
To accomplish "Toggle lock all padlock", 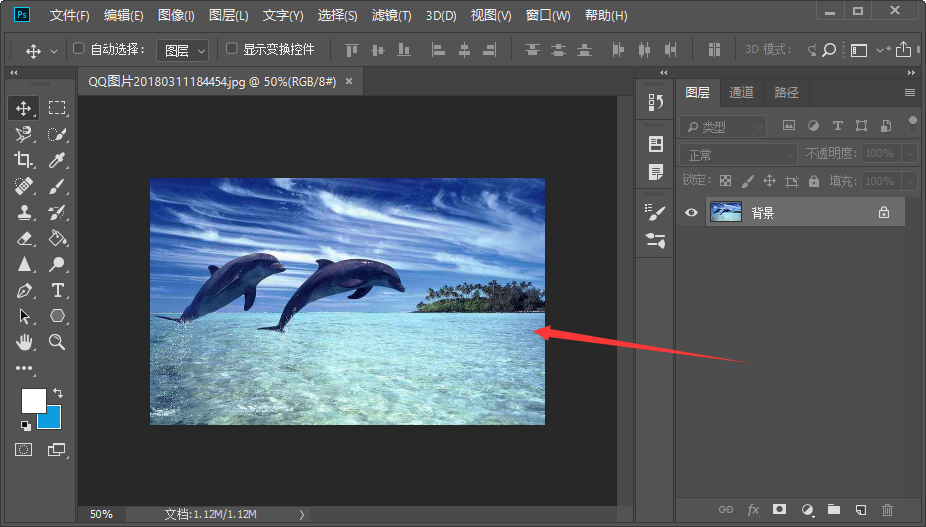I will 814,181.
